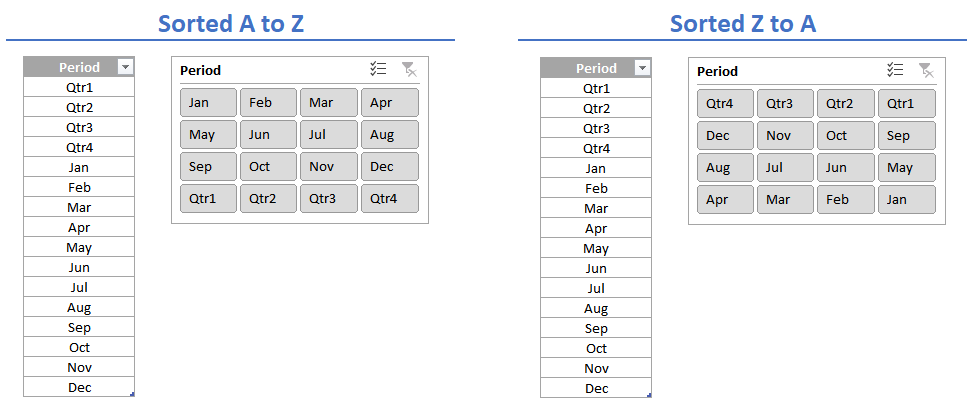The height and width of the screenshot is (405, 969).
Task: Filter by Nov in the A to Z slicer
Action: coord(329,166)
